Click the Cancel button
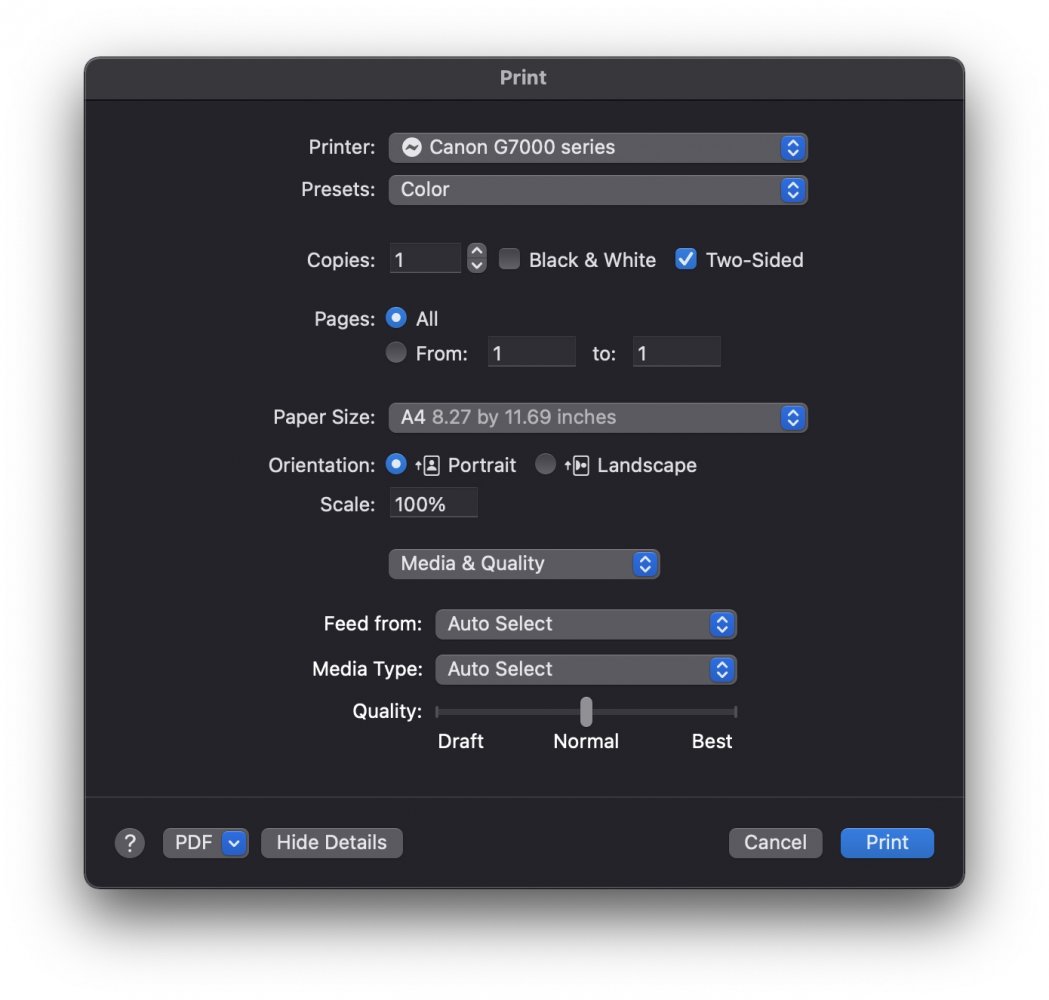Screen dimensions: 1049x1000 (x=775, y=843)
